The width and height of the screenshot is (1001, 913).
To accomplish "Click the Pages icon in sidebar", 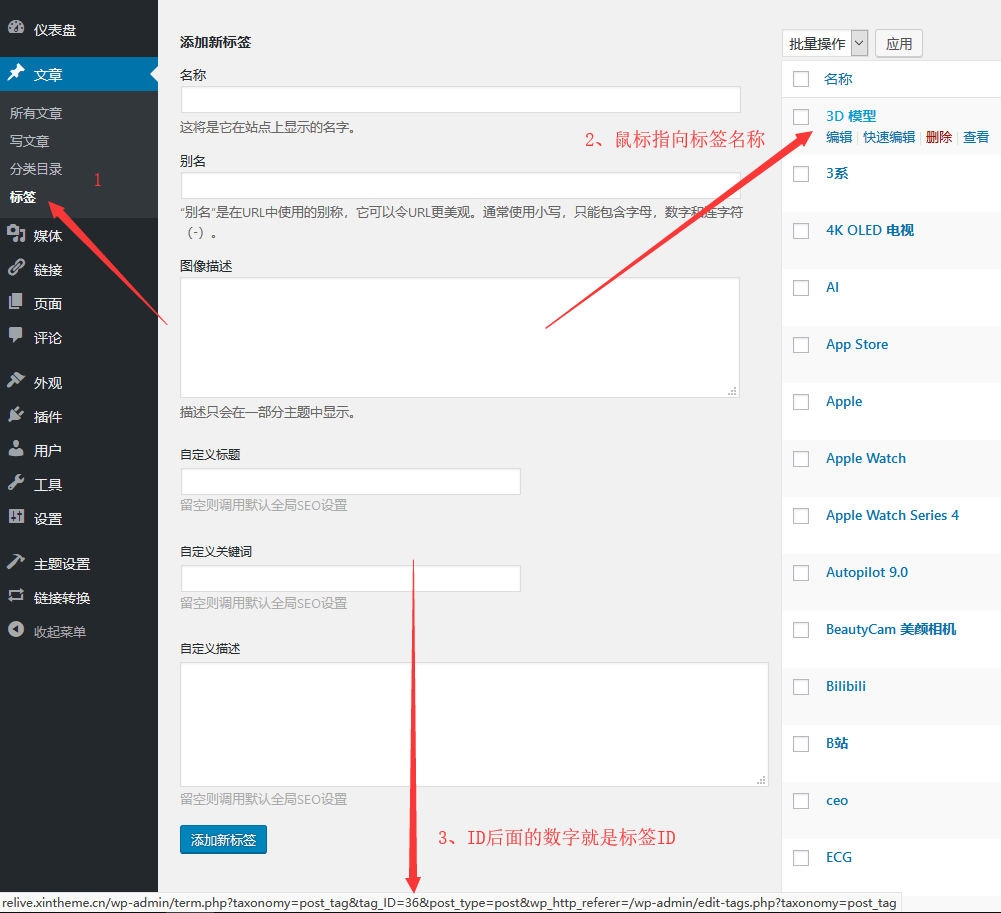I will click(16, 303).
